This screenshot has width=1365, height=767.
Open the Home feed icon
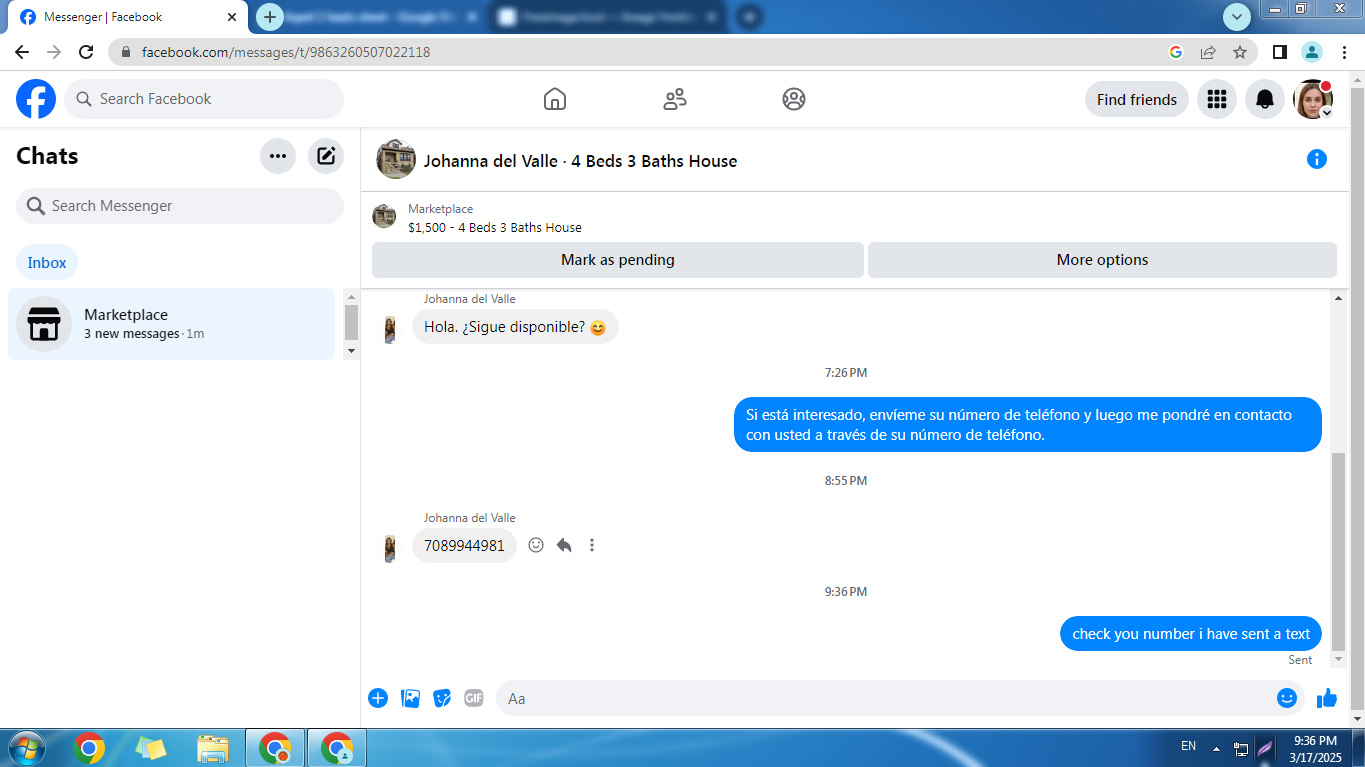(555, 99)
